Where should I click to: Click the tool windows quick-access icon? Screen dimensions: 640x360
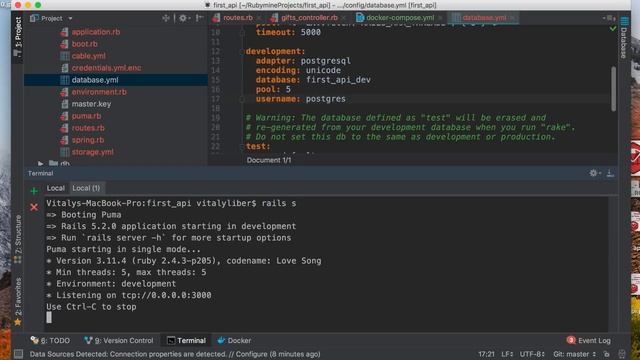[18, 354]
